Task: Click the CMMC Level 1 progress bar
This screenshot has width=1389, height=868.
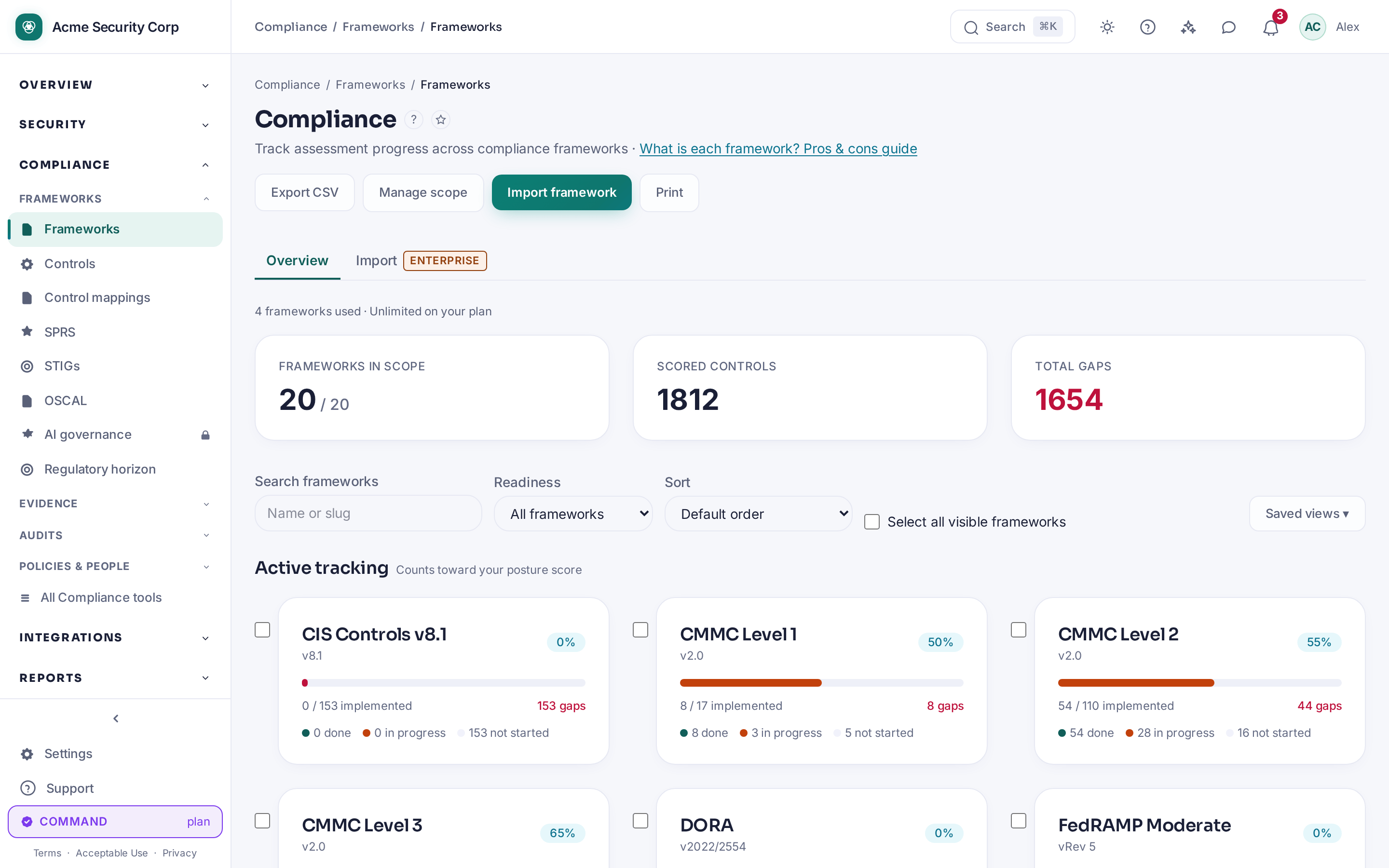Action: (x=821, y=682)
